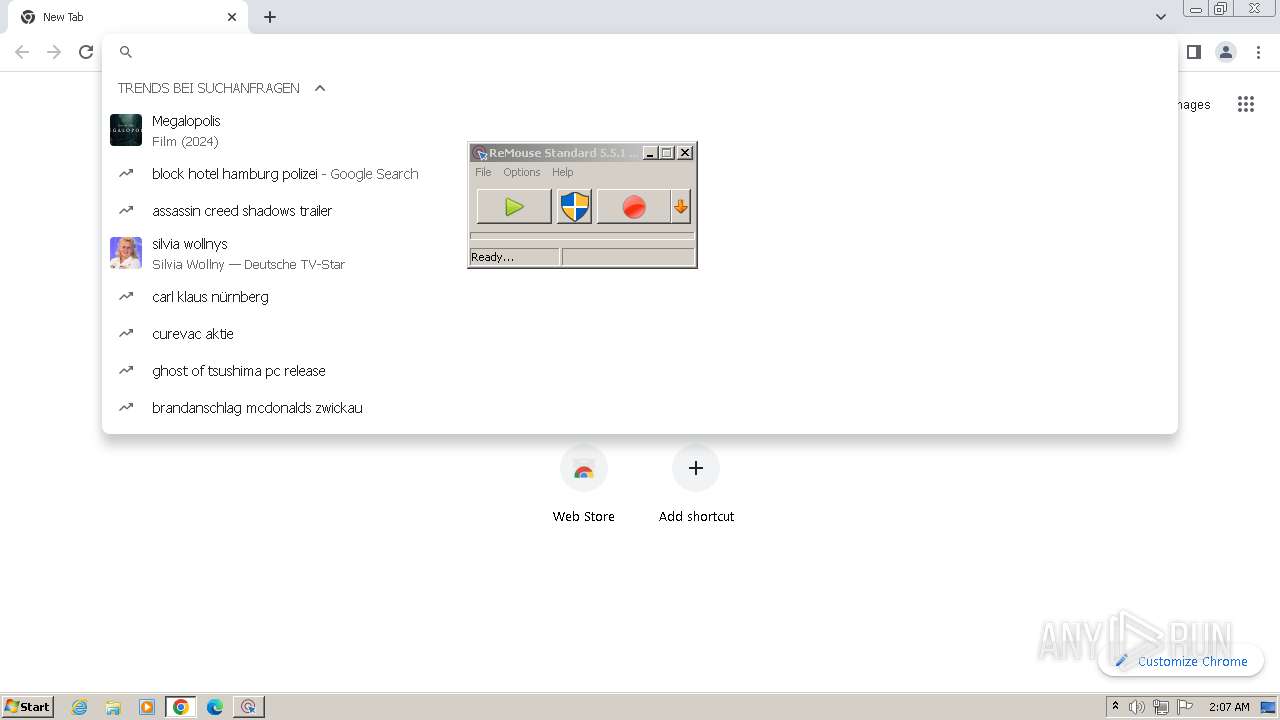The height and width of the screenshot is (720, 1280).
Task: Collapse the Trends bei Suchanfragen section
Action: 320,88
